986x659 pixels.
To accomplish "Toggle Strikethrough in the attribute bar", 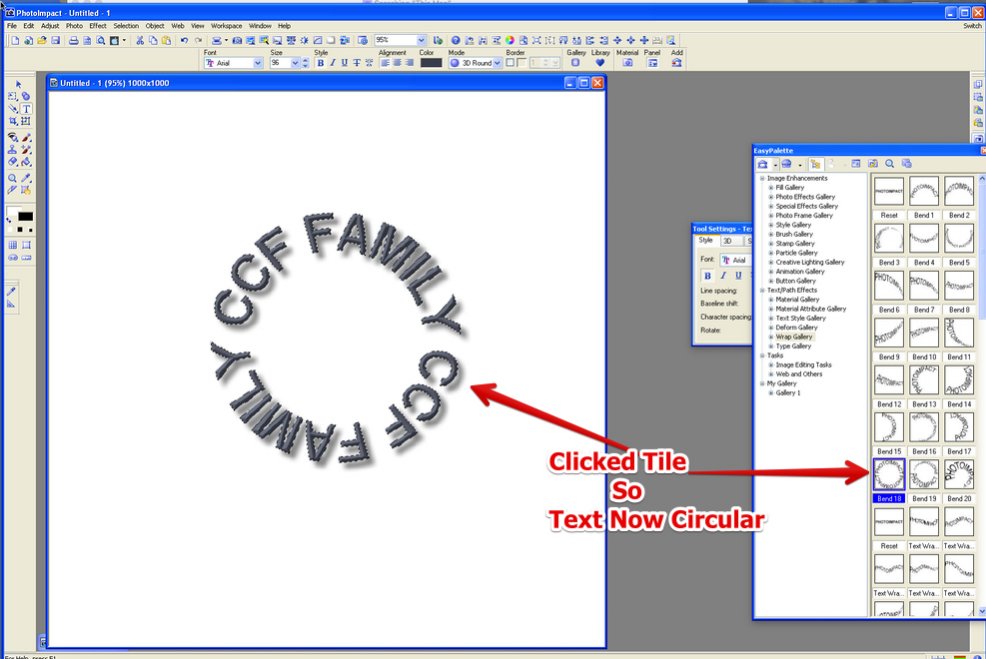I will pyautogui.click(x=357, y=63).
